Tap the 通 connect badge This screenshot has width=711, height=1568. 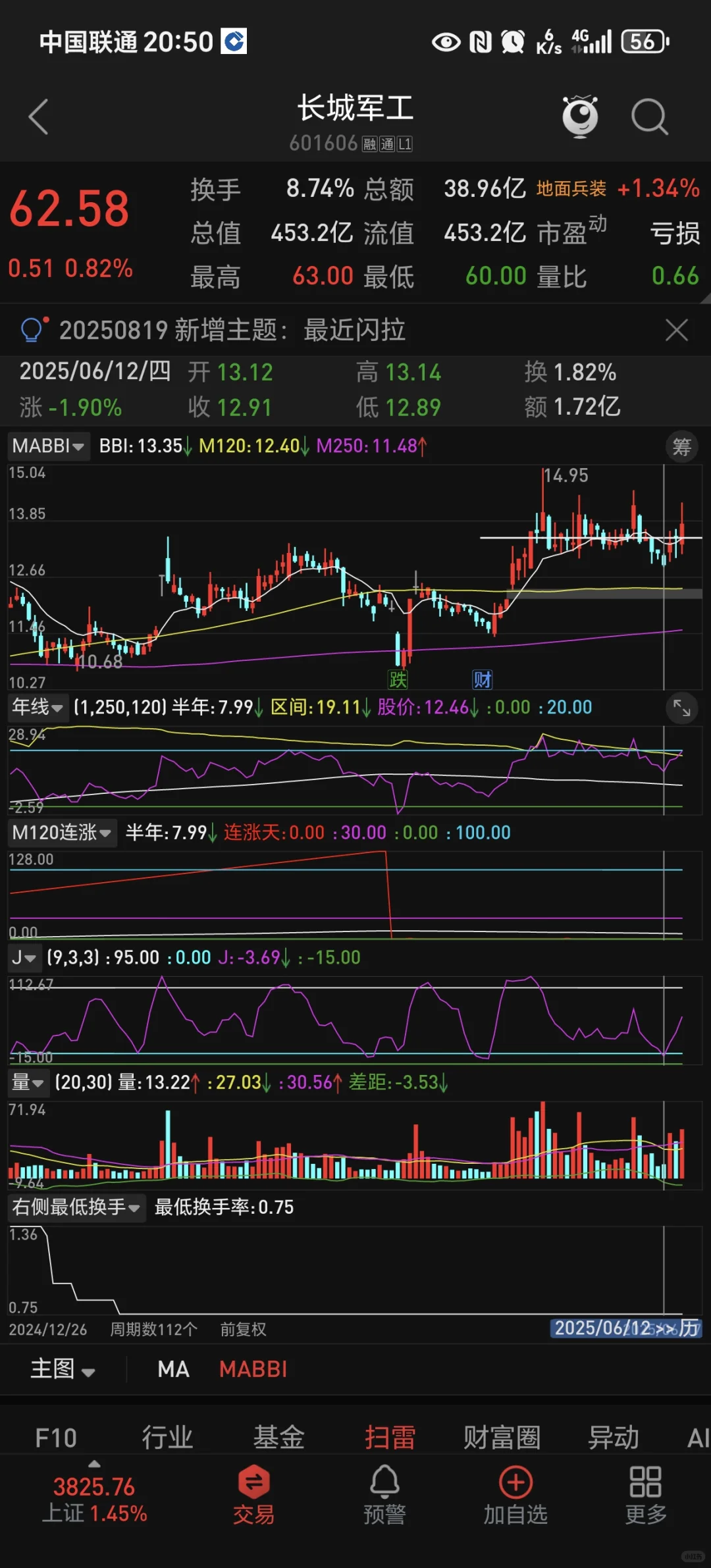coord(387,144)
